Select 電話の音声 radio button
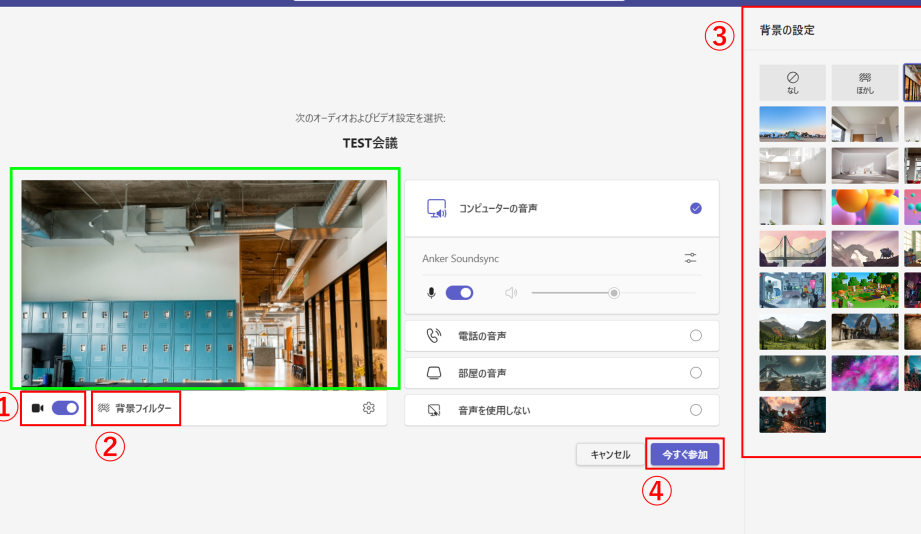The image size is (921, 534). click(695, 335)
